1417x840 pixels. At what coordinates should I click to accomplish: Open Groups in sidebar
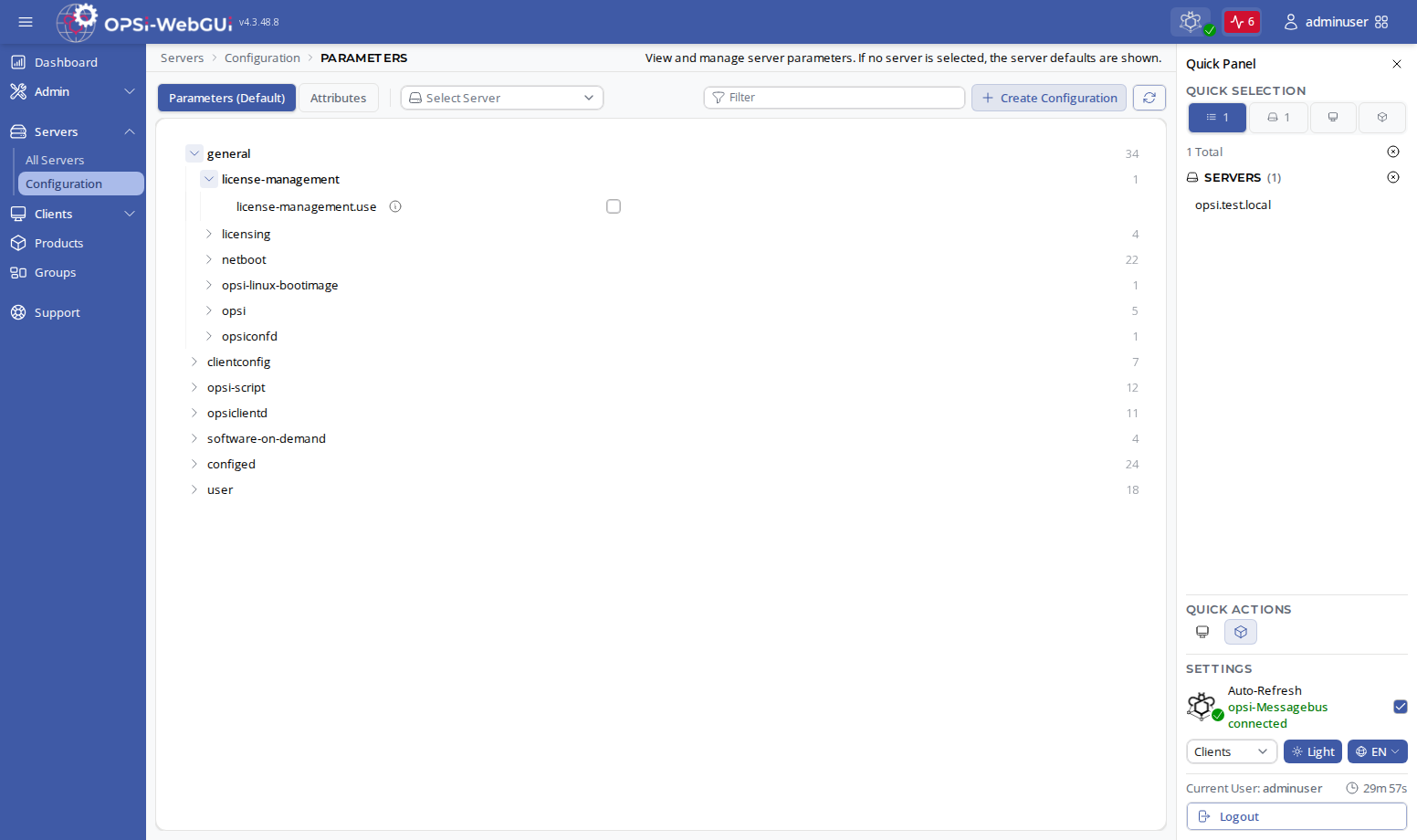pyautogui.click(x=73, y=272)
